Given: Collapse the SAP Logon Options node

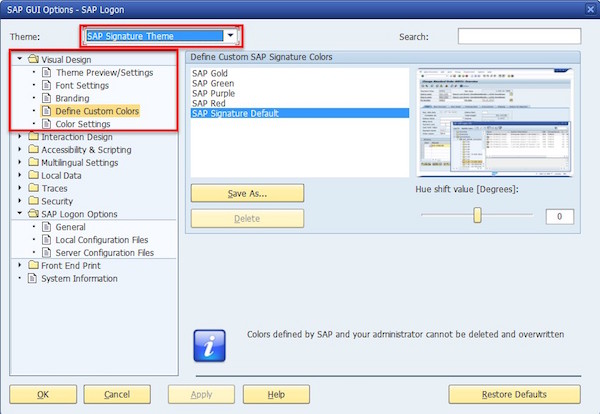Looking at the screenshot, I should tap(20, 213).
